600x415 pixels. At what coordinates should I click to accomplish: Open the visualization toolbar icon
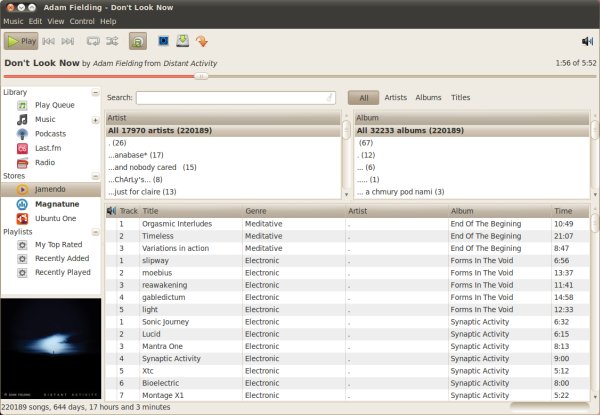(163, 41)
